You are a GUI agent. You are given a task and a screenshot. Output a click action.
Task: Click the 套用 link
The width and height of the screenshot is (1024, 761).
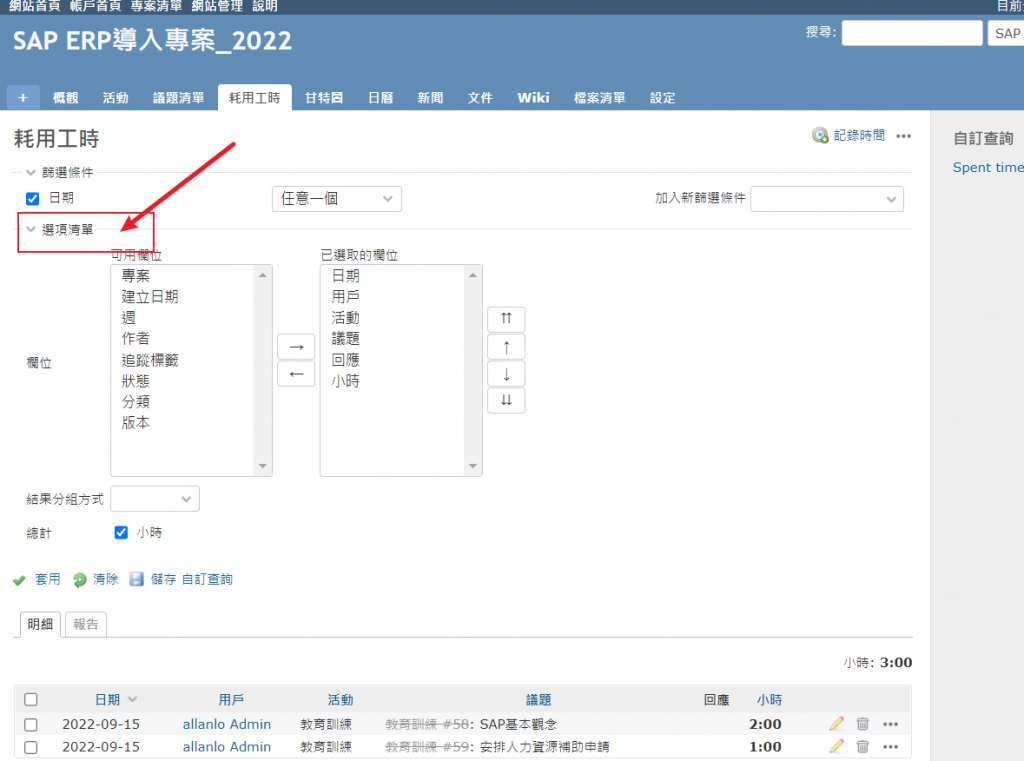point(48,579)
